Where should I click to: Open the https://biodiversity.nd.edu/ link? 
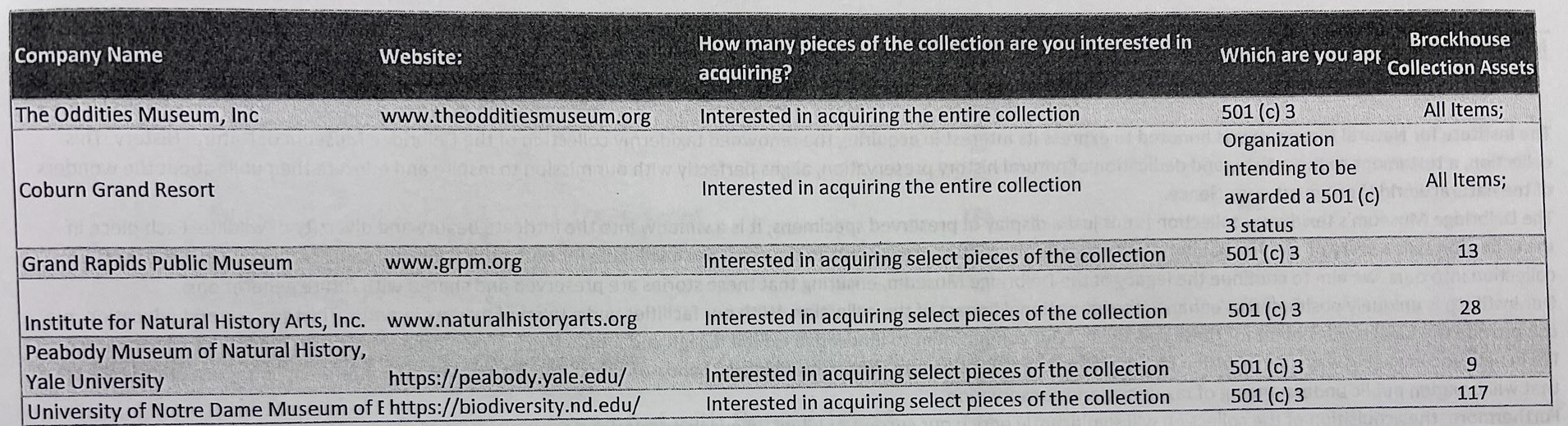(515, 405)
